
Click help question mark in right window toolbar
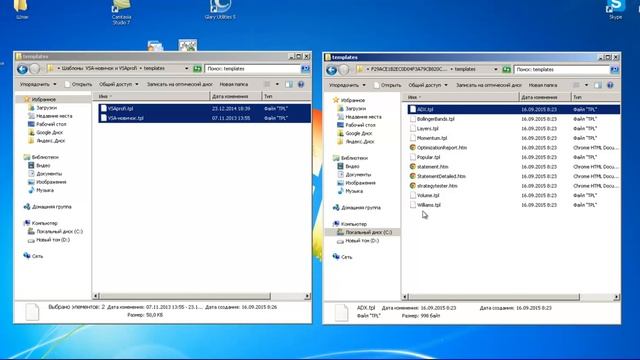[610, 85]
